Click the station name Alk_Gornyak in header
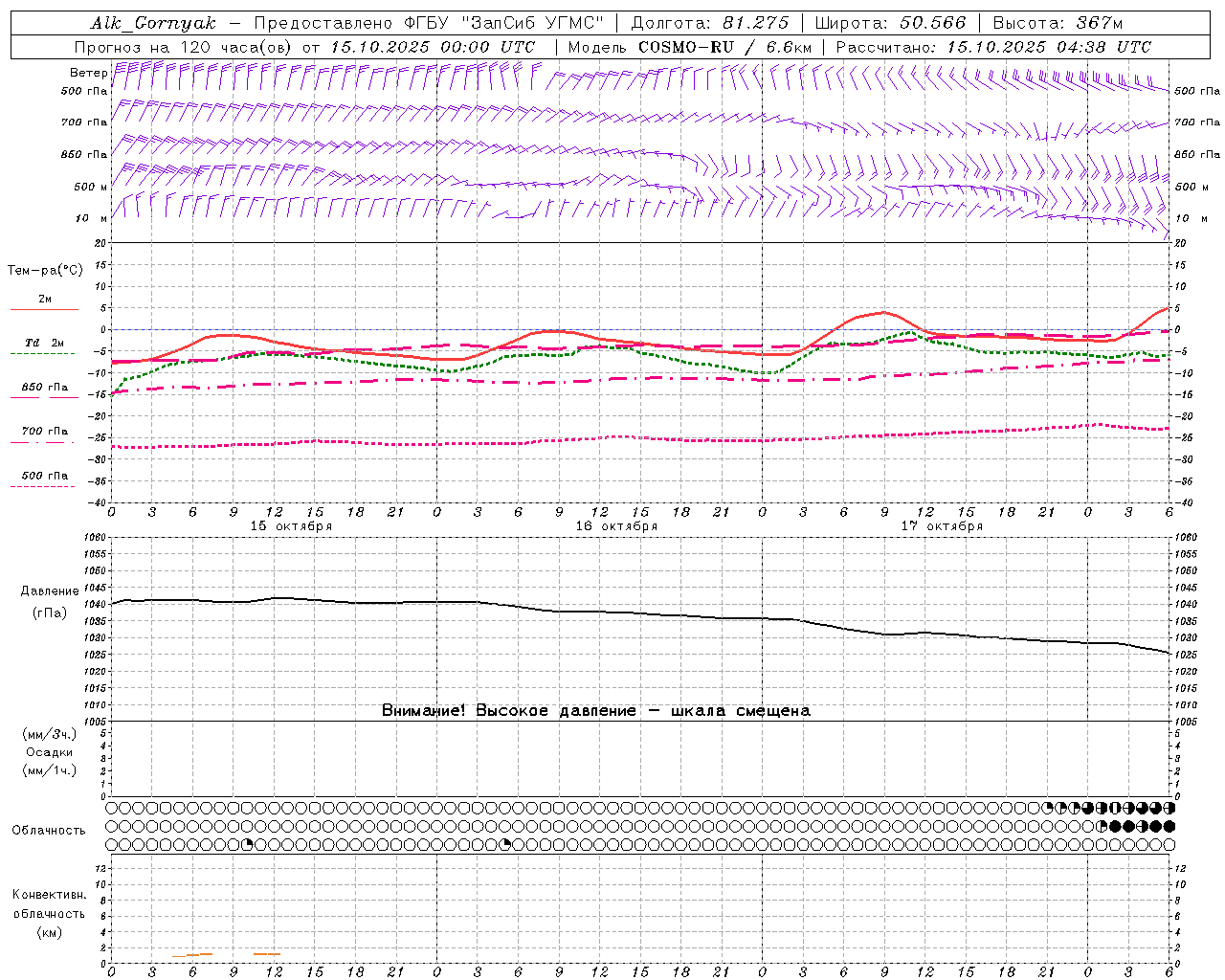1225x980 pixels. coord(153,23)
